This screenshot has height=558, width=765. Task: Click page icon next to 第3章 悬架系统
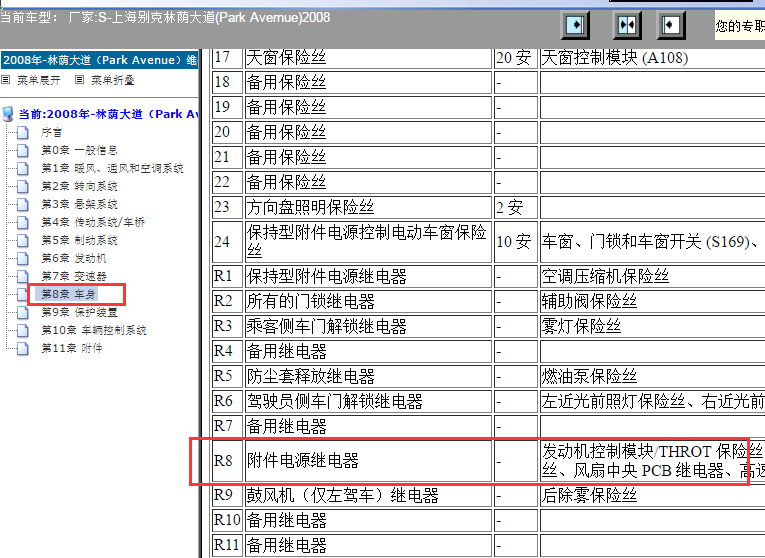tap(22, 204)
